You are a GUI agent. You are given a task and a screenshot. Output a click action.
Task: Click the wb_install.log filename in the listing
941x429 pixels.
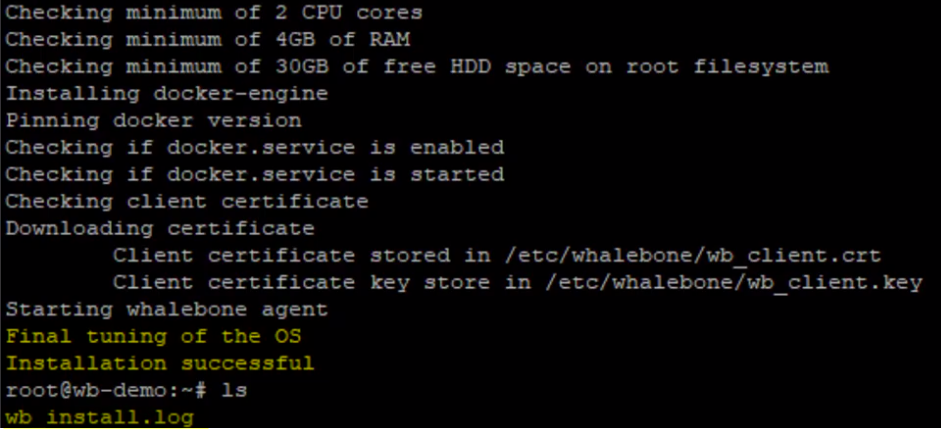[100, 418]
